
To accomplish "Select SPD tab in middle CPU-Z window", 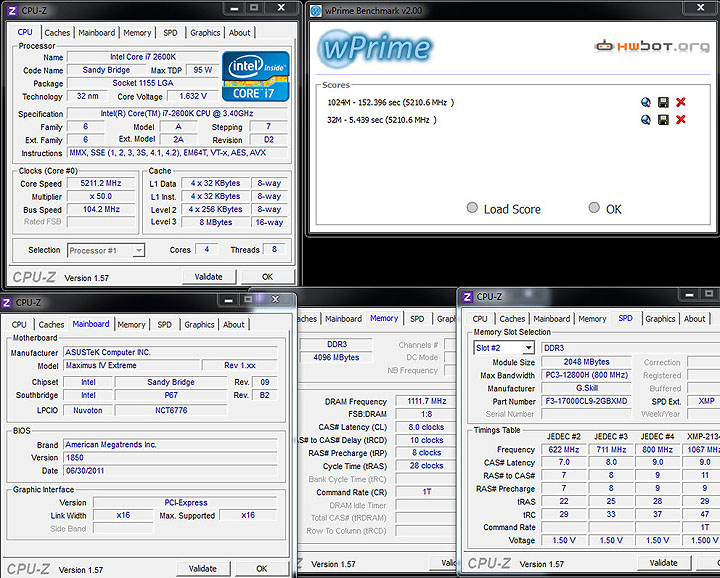I will [x=417, y=319].
